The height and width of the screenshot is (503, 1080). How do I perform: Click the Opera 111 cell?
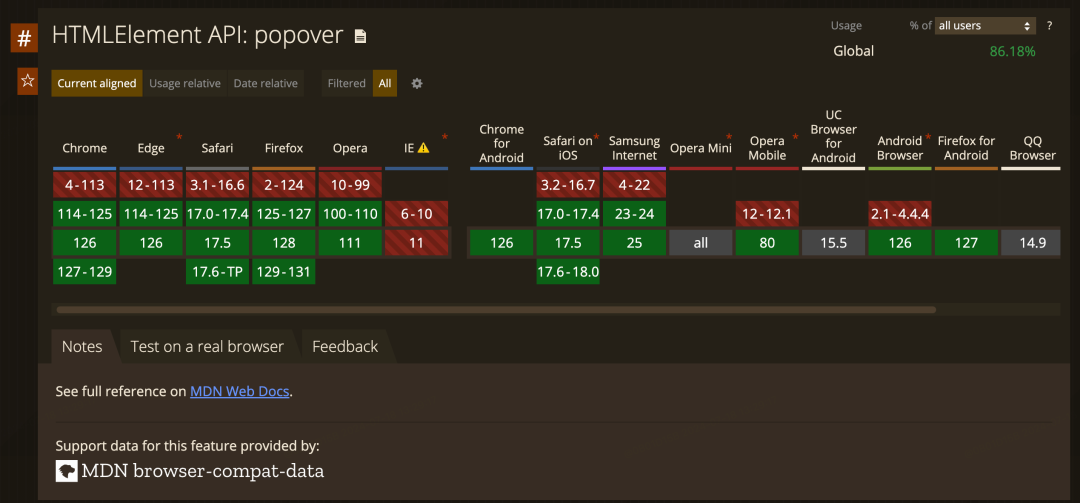coord(350,243)
